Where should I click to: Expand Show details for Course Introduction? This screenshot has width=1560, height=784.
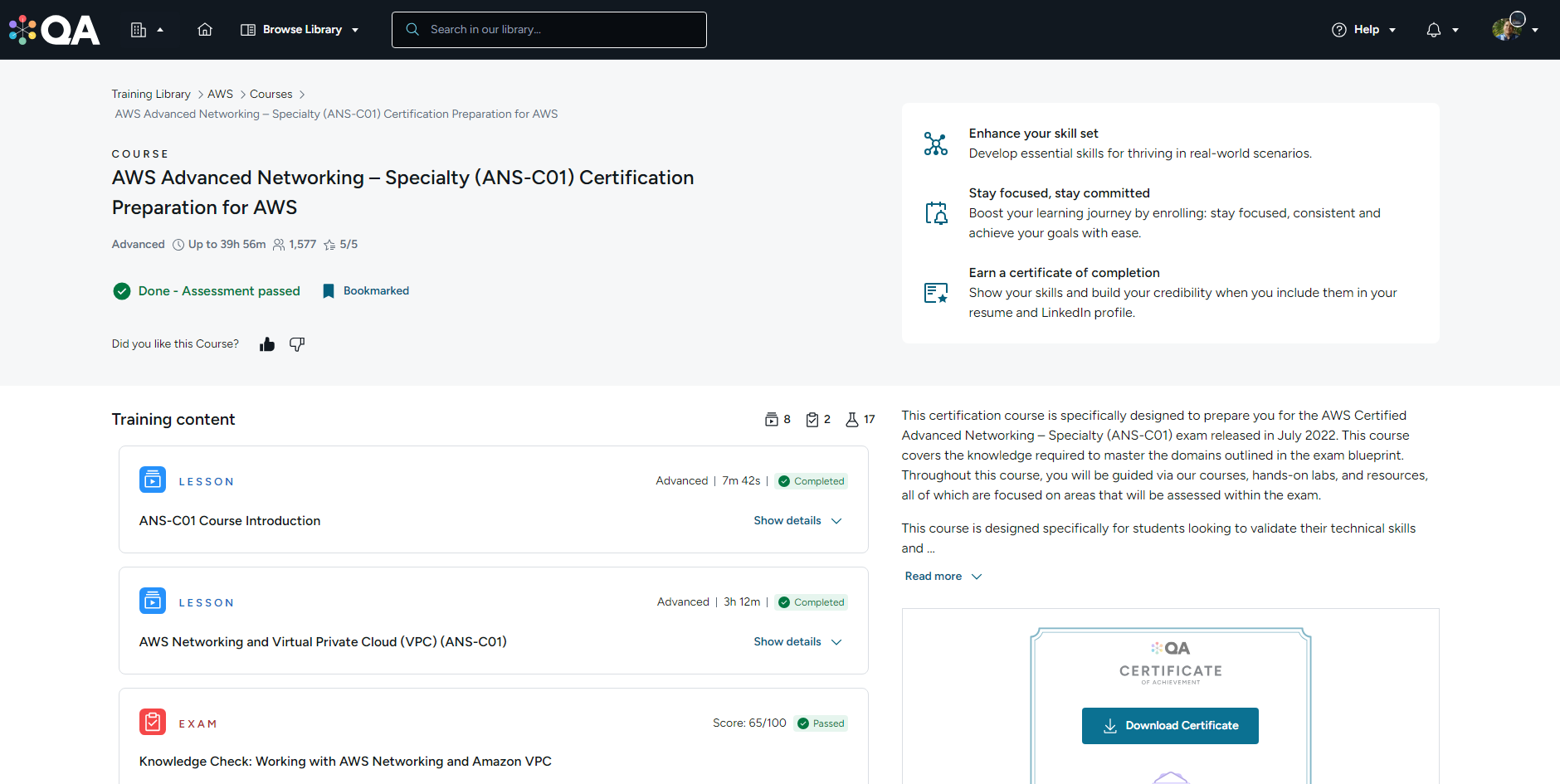tap(797, 521)
